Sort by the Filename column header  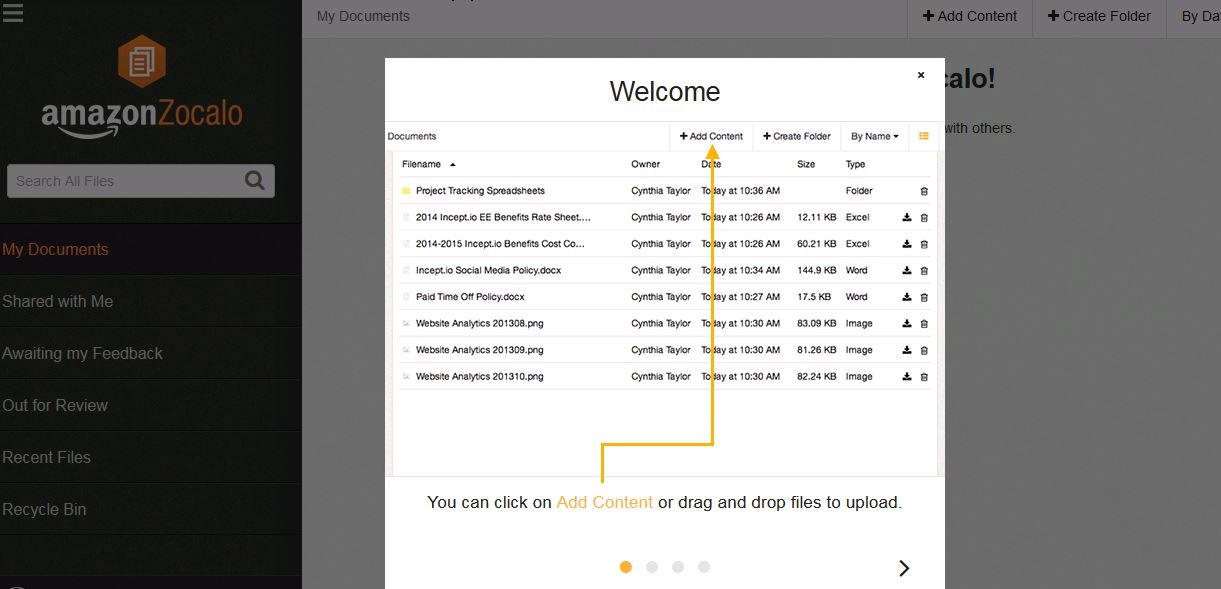click(x=428, y=164)
